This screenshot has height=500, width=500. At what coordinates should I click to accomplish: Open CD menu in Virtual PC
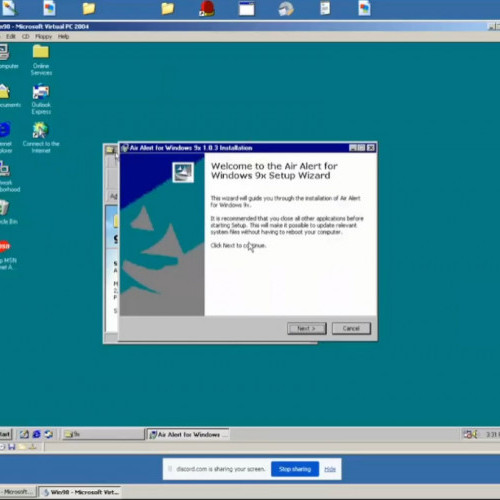point(26,36)
